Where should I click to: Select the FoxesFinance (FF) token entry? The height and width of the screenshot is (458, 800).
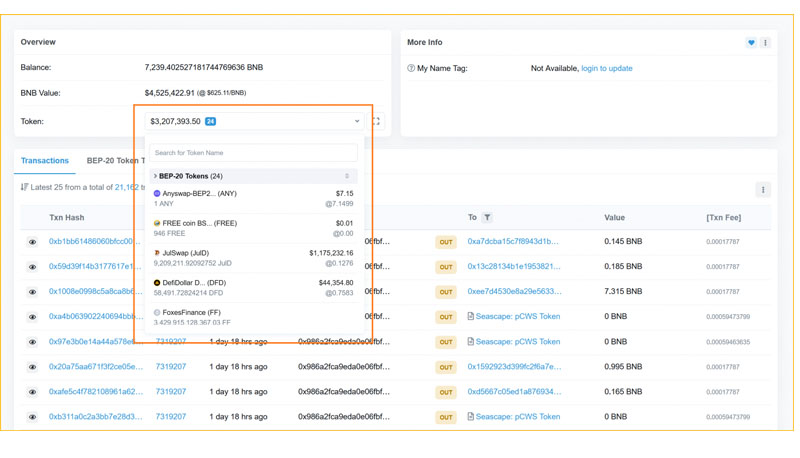(x=254, y=317)
